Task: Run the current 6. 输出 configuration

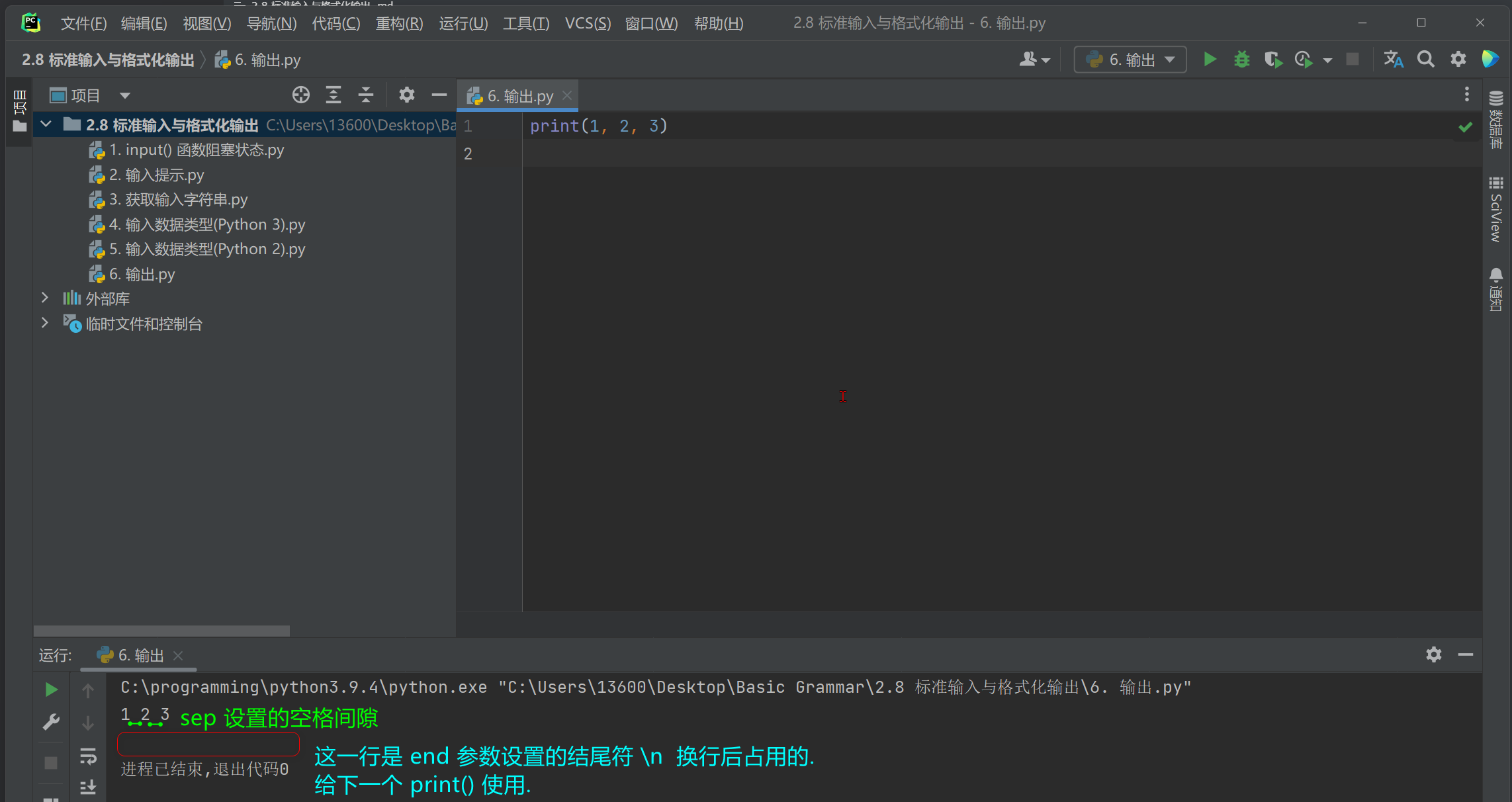Action: [x=1210, y=60]
